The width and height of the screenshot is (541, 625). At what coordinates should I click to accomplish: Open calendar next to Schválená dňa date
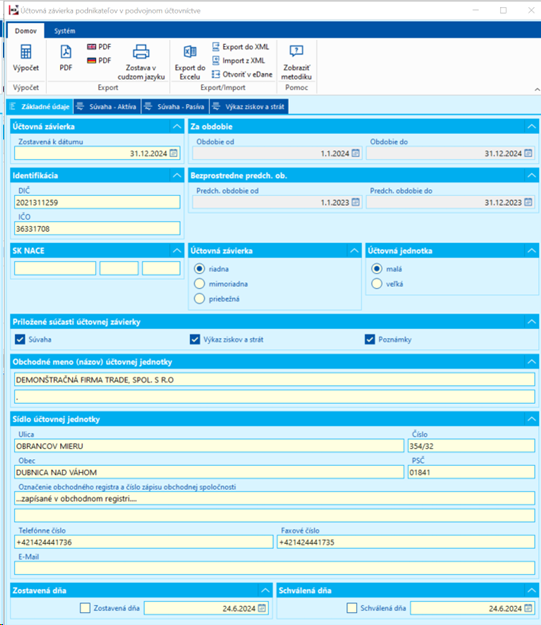tap(528, 608)
